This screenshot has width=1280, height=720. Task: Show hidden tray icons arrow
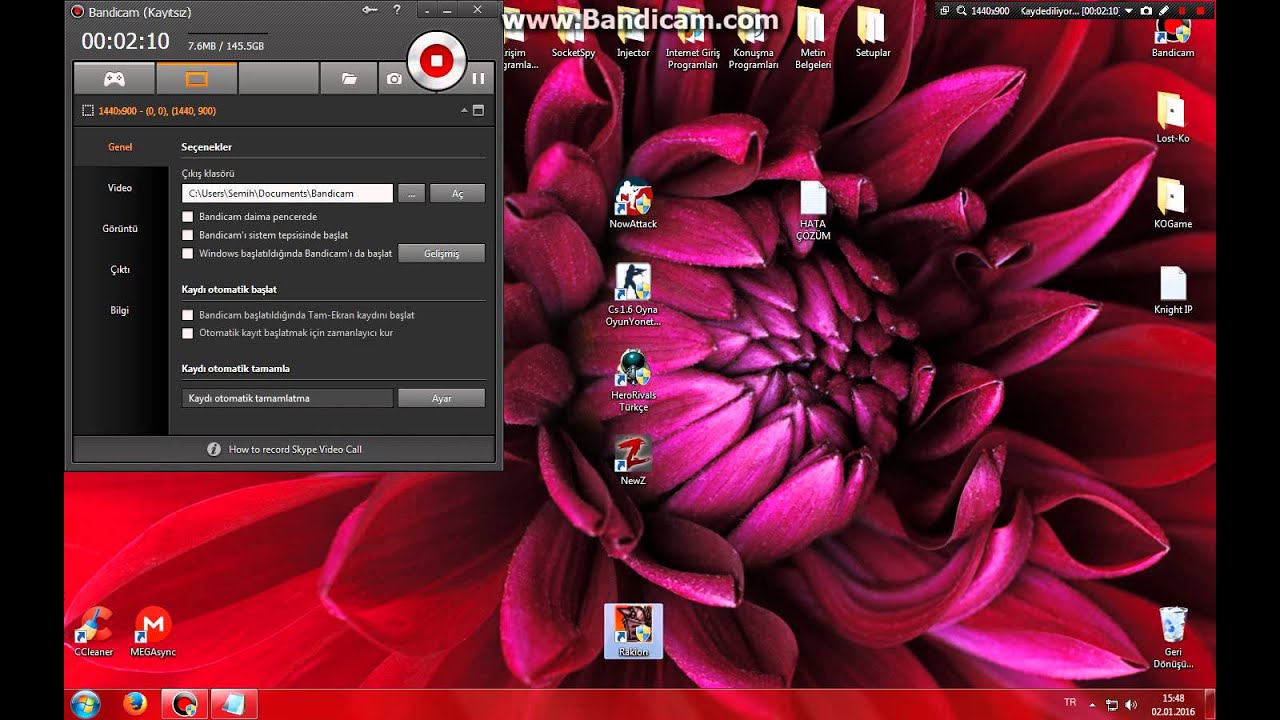[1092, 705]
